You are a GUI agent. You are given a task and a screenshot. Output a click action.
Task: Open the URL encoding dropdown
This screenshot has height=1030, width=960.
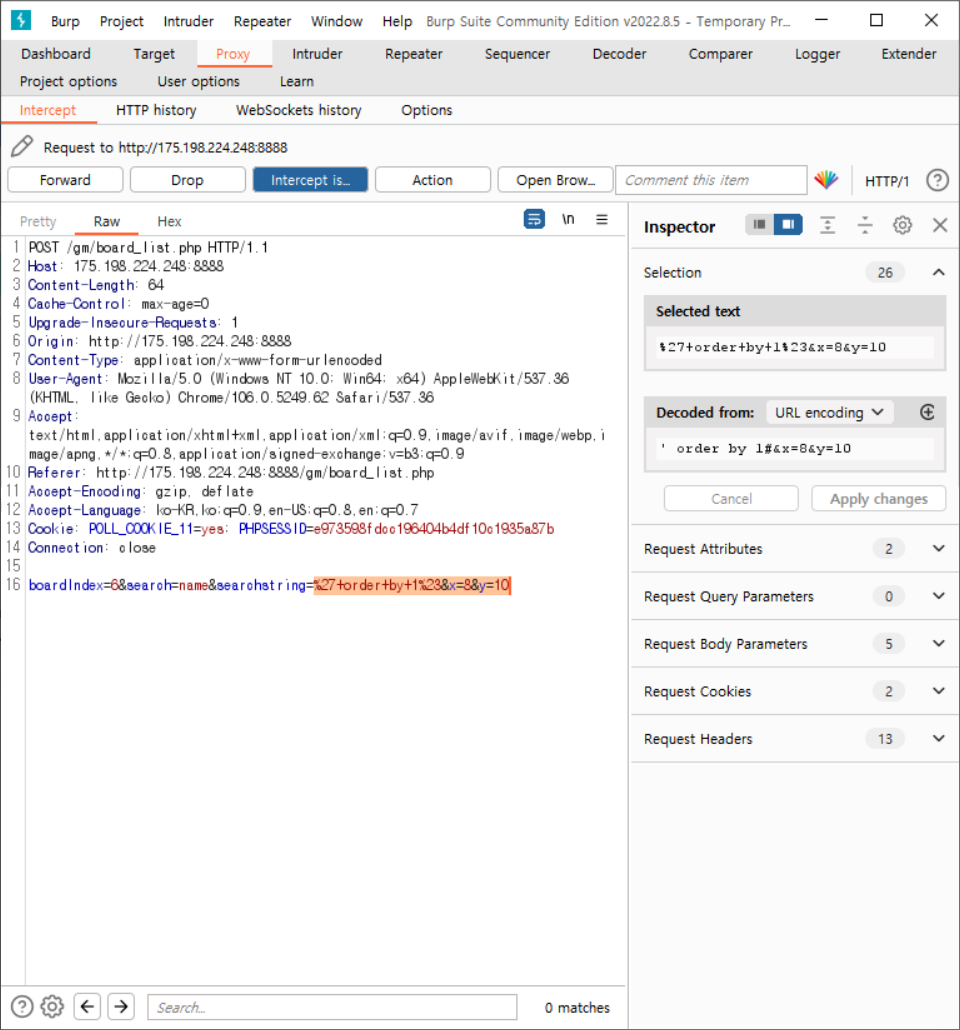coord(829,413)
